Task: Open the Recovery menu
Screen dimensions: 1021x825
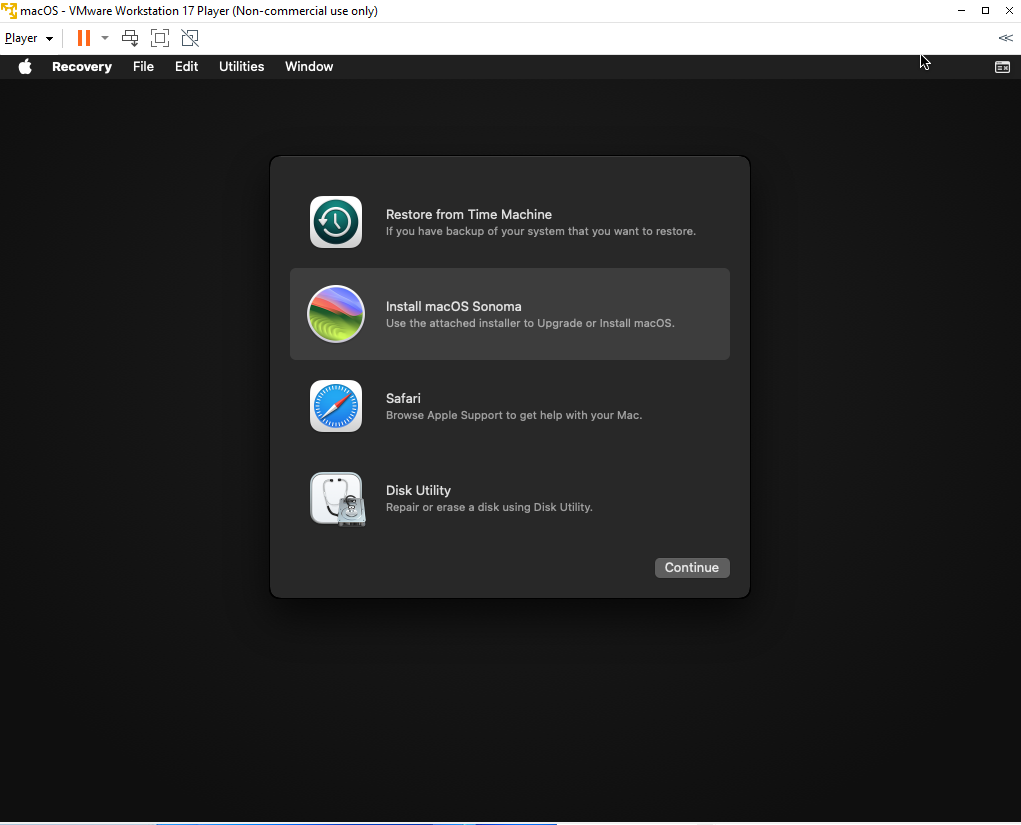Action: point(82,67)
